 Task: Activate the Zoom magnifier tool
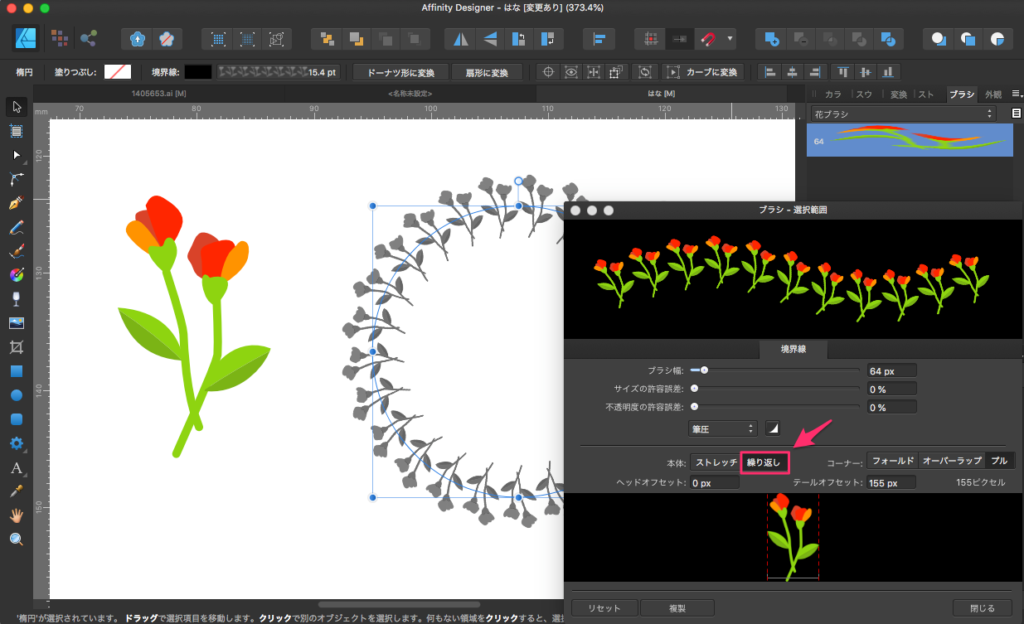(x=16, y=539)
